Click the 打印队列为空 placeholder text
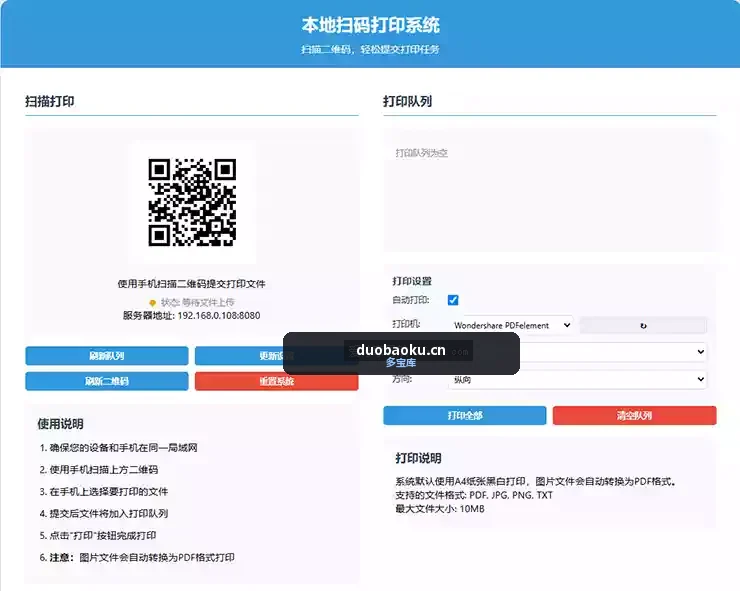Viewport: 740px width, 591px height. [421, 153]
